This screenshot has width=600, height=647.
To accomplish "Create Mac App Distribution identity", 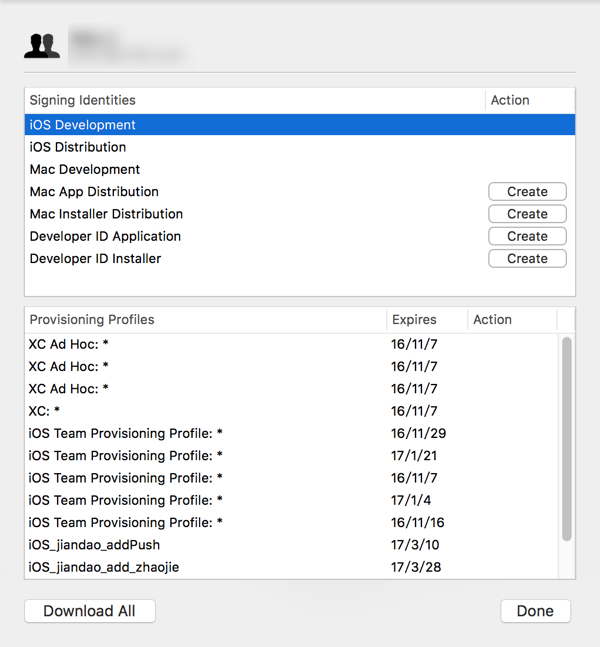I will click(x=527, y=192).
